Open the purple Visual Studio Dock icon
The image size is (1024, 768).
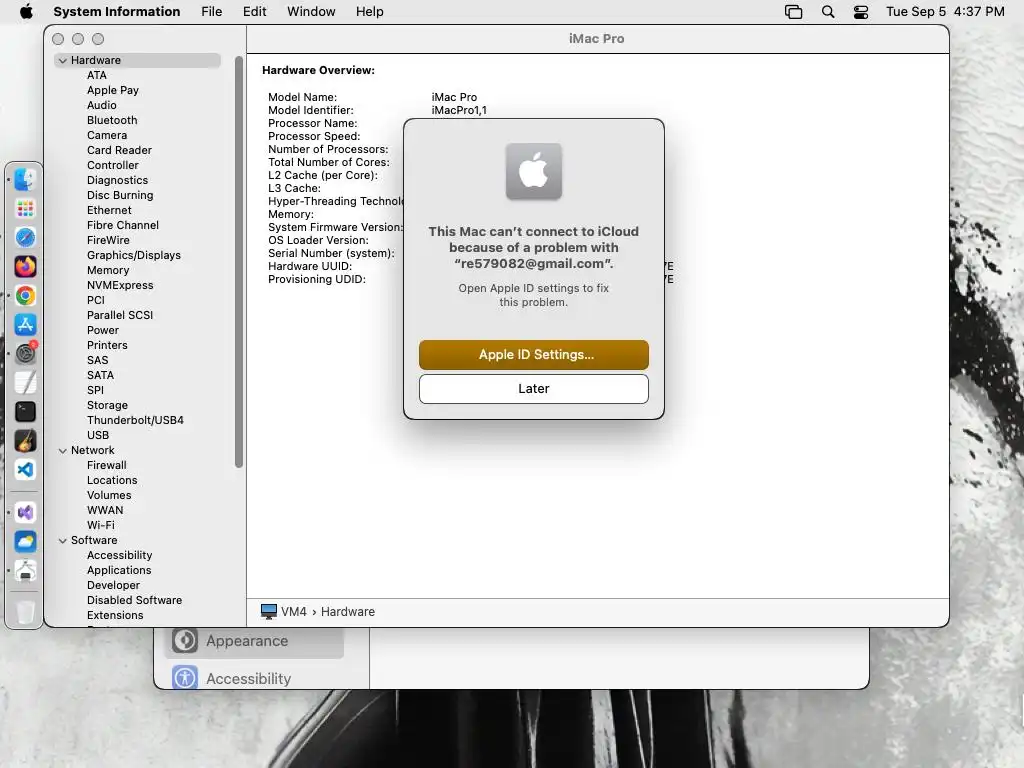pos(25,513)
